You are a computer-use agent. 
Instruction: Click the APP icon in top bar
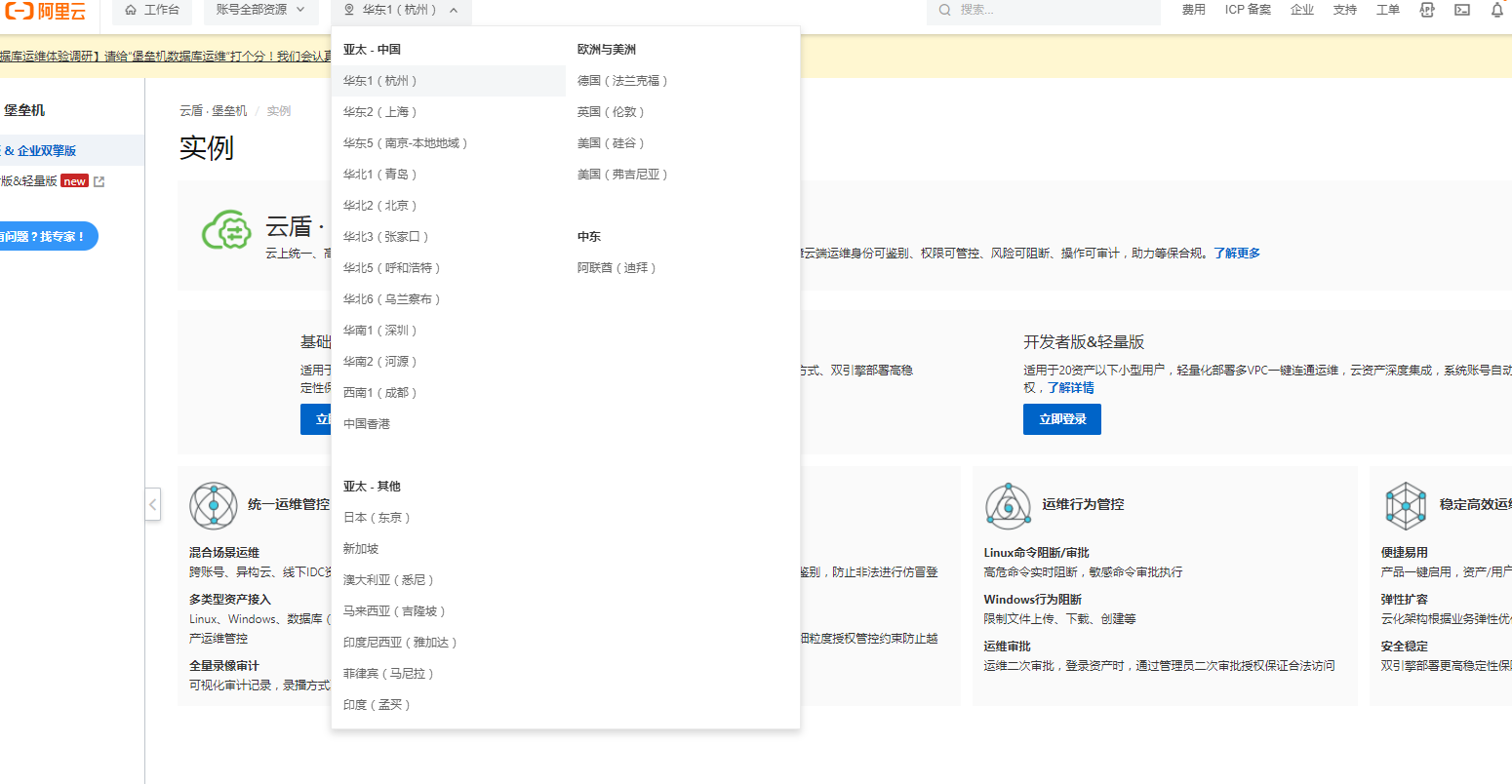(x=1427, y=10)
